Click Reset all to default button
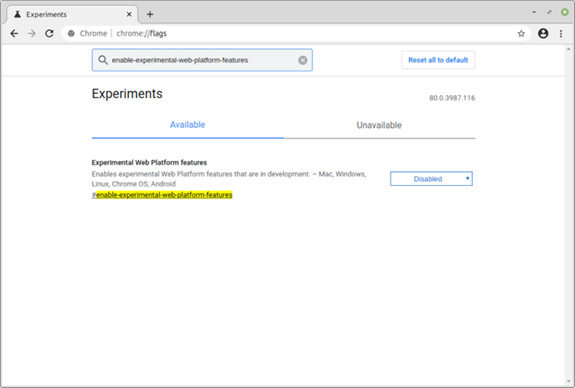Image resolution: width=575 pixels, height=388 pixels. [438, 60]
